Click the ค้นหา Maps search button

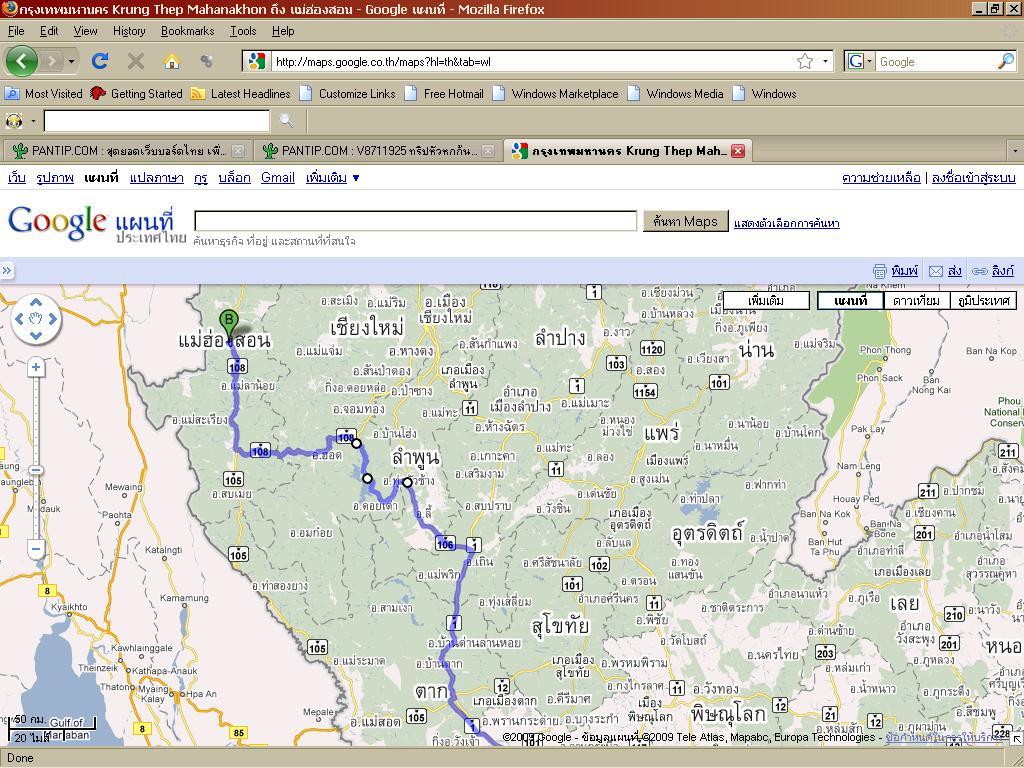tap(685, 221)
